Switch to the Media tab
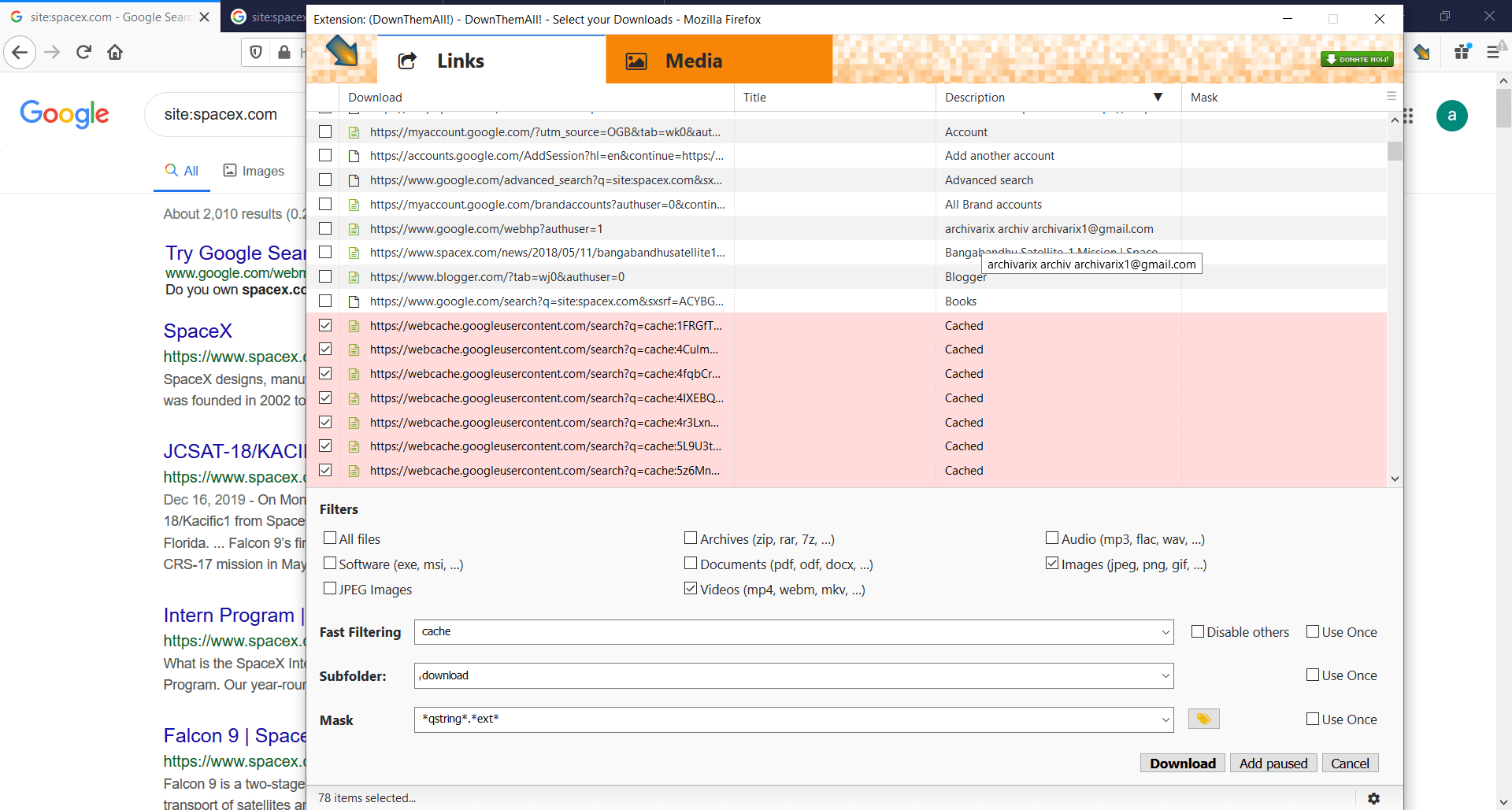This screenshot has height=810, width=1512. pos(719,60)
